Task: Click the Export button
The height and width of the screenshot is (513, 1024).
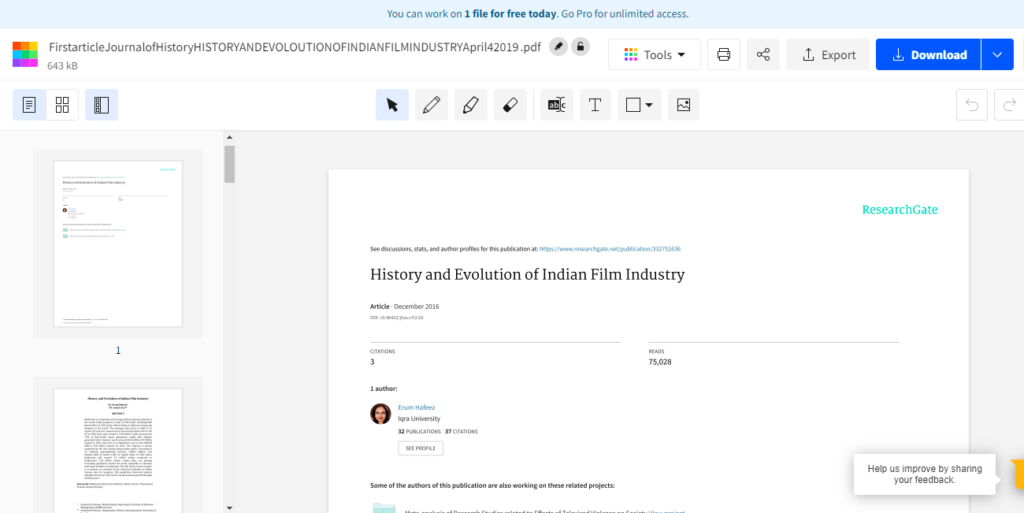Action: 828,55
